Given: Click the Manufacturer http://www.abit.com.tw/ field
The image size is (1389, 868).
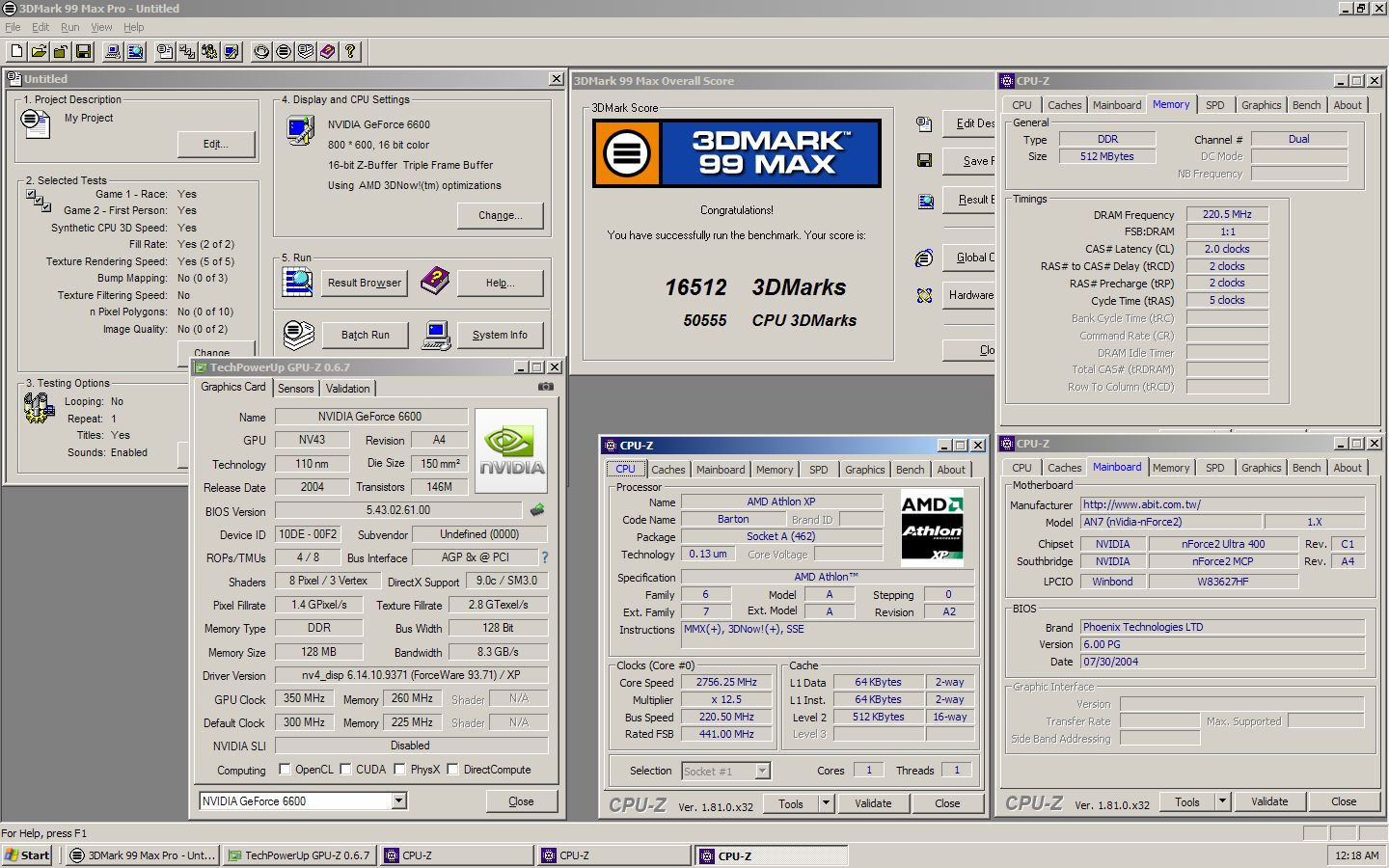Looking at the screenshot, I should click(1223, 504).
